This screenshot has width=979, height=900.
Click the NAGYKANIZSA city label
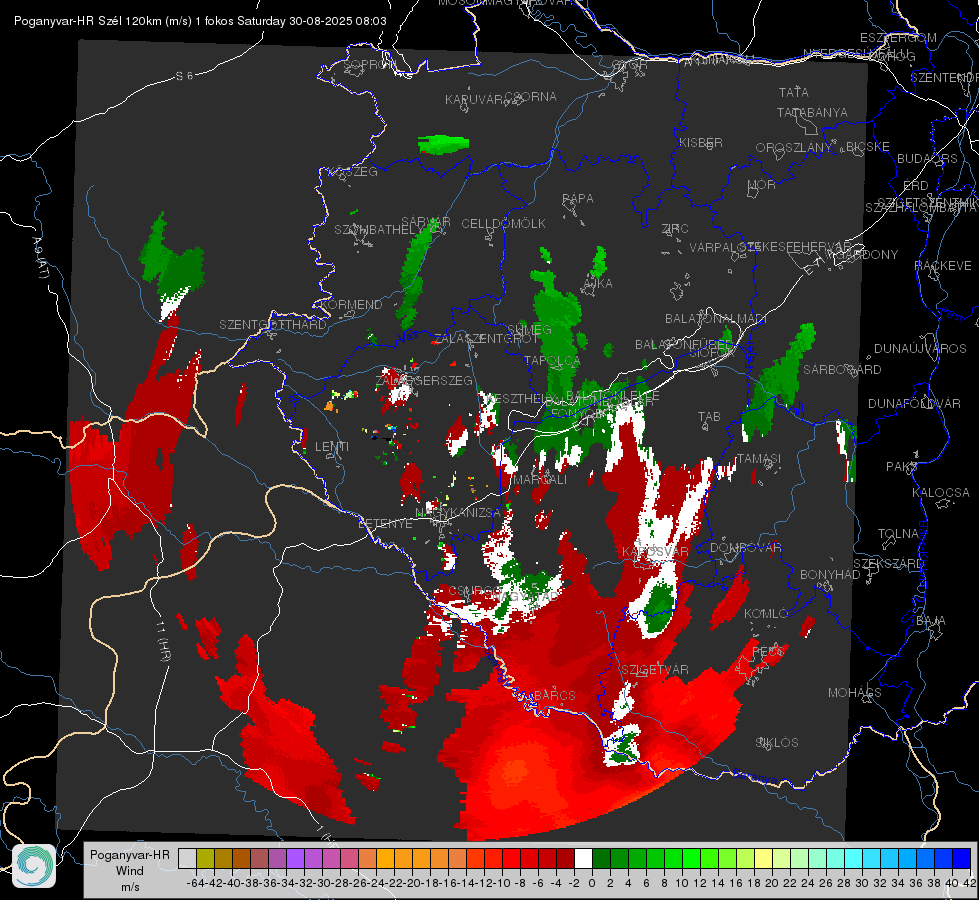pos(458,512)
